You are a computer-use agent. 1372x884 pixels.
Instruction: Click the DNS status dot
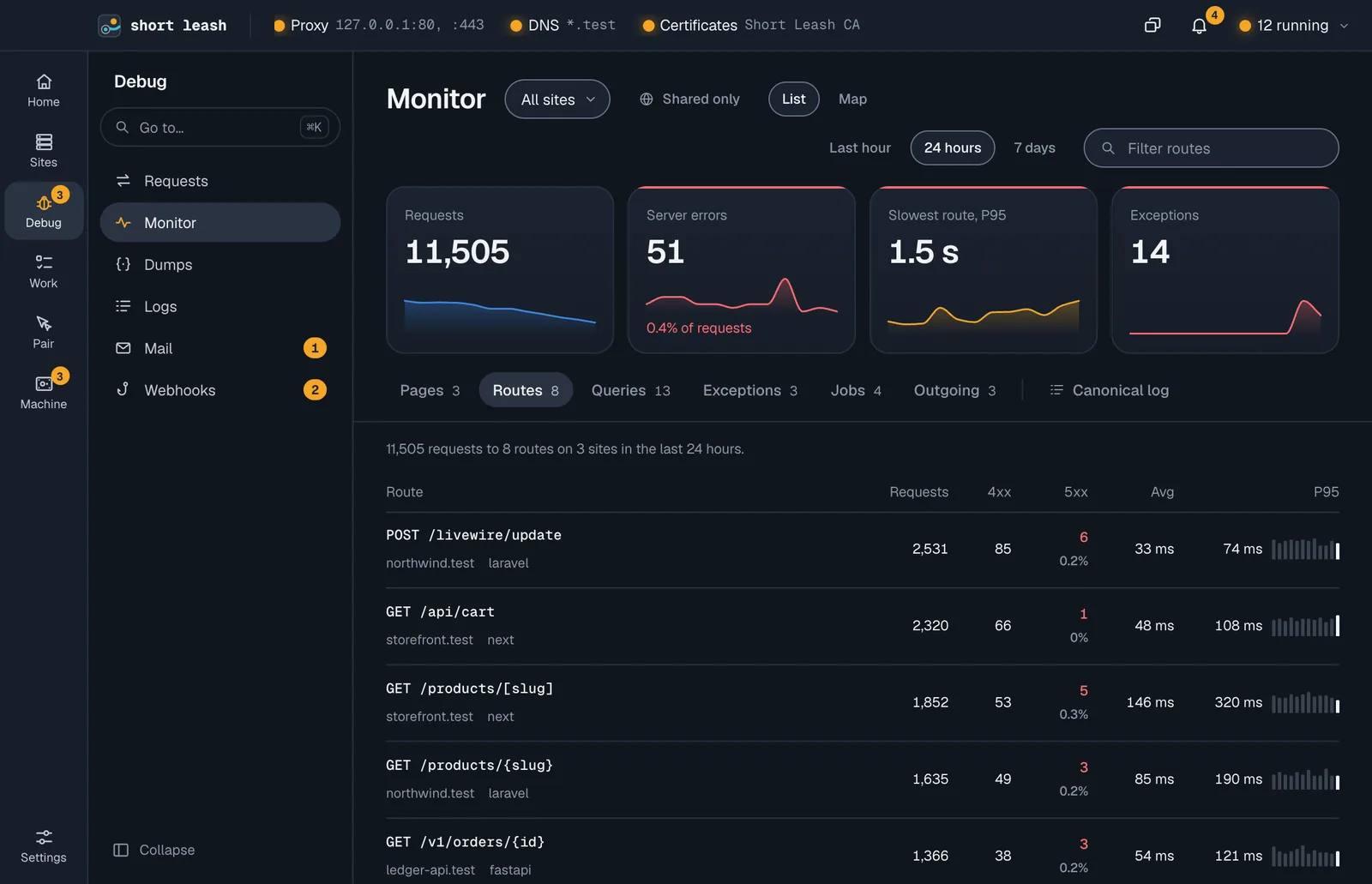pyautogui.click(x=516, y=26)
